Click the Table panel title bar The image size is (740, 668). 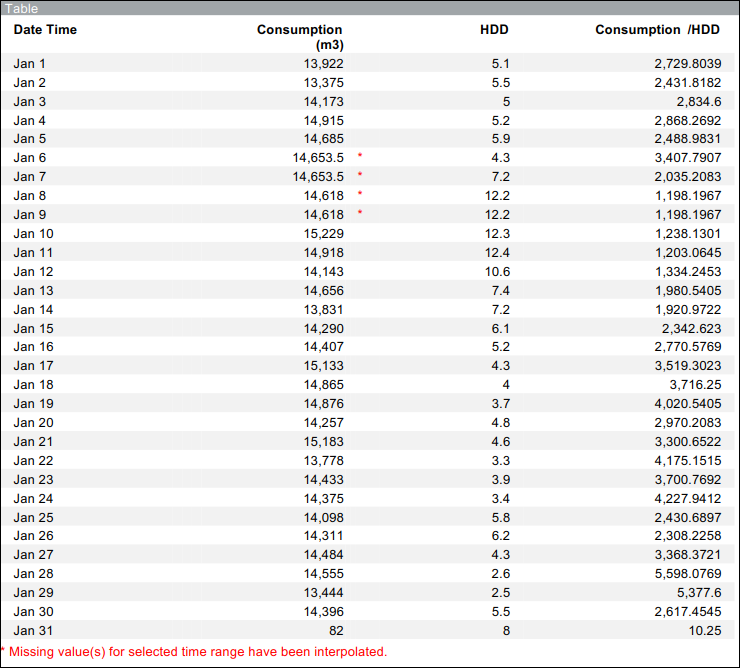[x=370, y=8]
